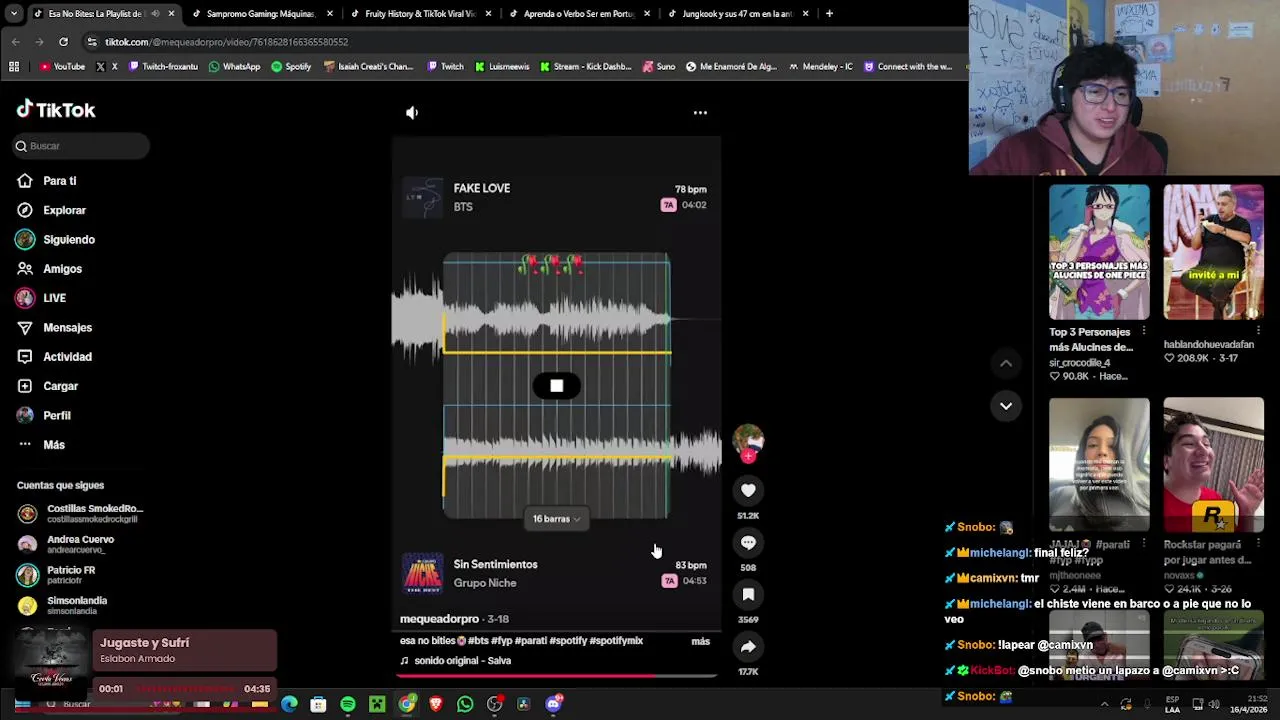The height and width of the screenshot is (720, 1280).
Task: Click the video playback progress bar
Action: point(556,676)
